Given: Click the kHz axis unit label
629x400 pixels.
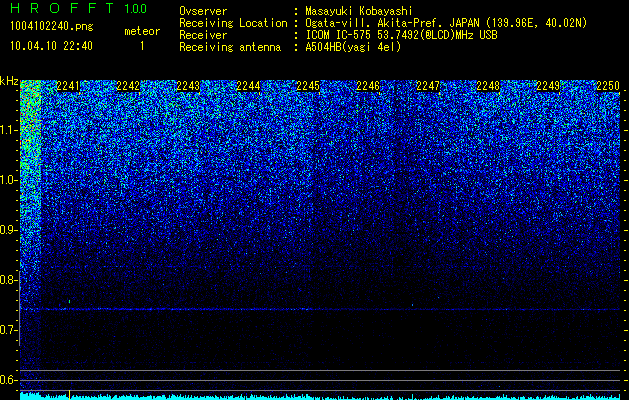Looking at the screenshot, I should tap(9, 82).
